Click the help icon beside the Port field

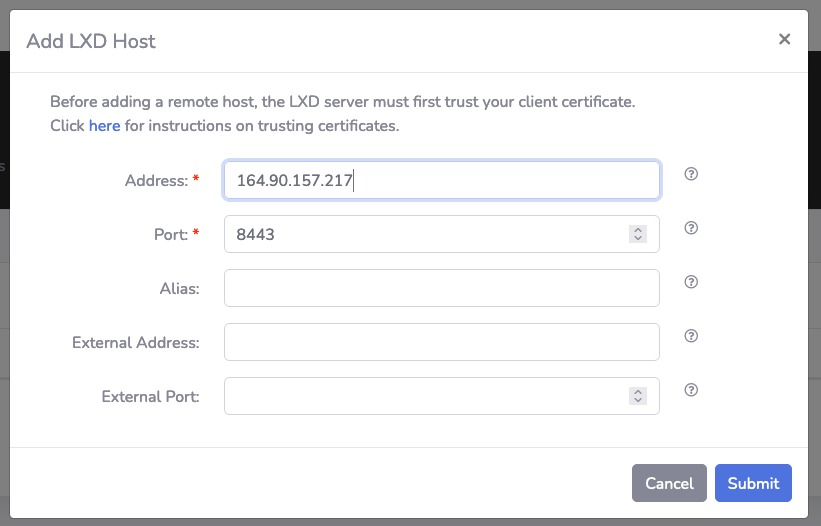click(691, 228)
